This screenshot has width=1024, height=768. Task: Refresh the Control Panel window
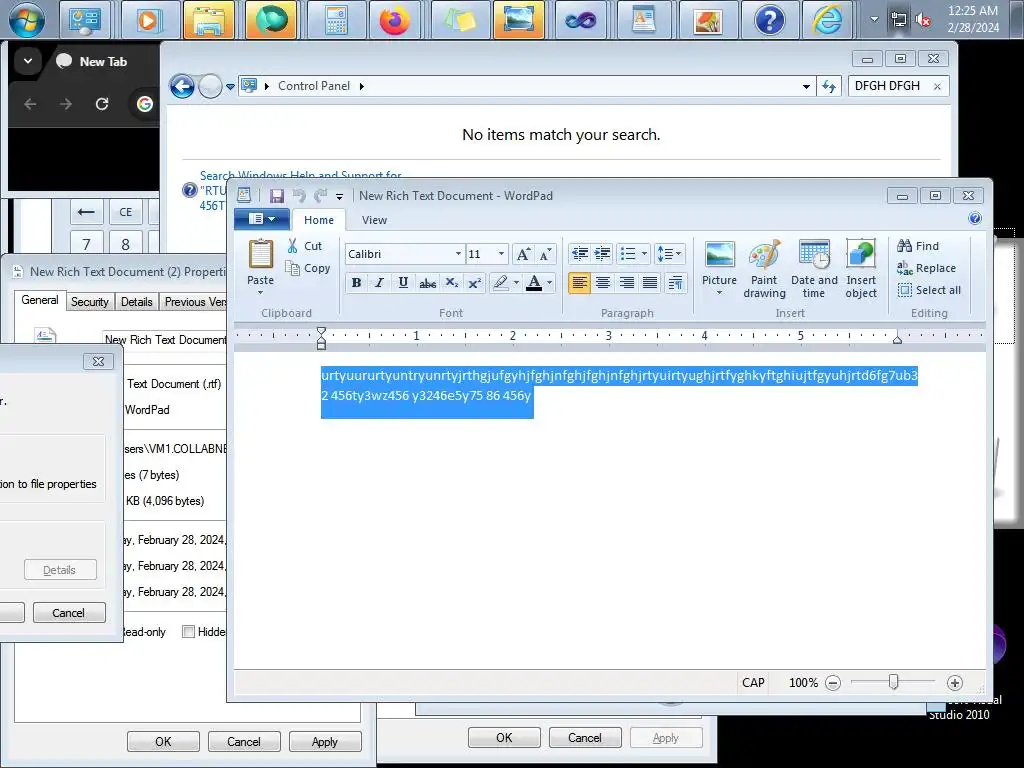tap(829, 86)
